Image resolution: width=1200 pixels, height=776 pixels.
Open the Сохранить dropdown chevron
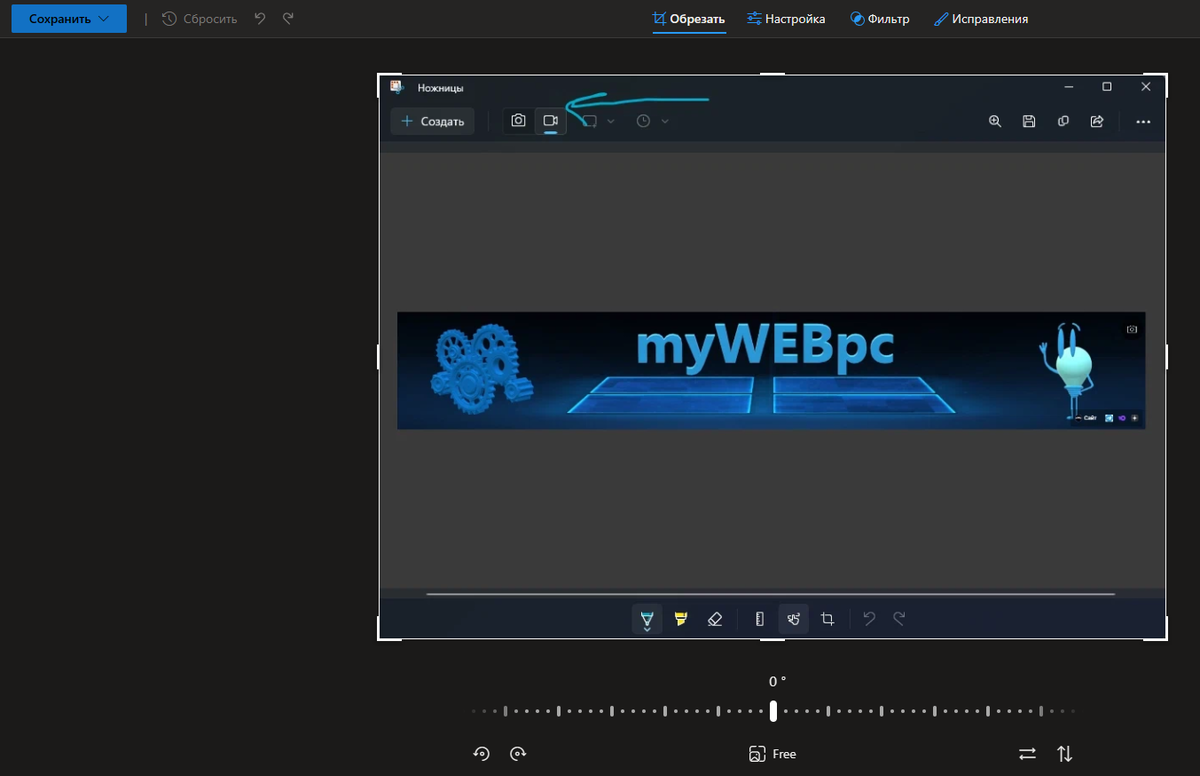click(x=104, y=19)
